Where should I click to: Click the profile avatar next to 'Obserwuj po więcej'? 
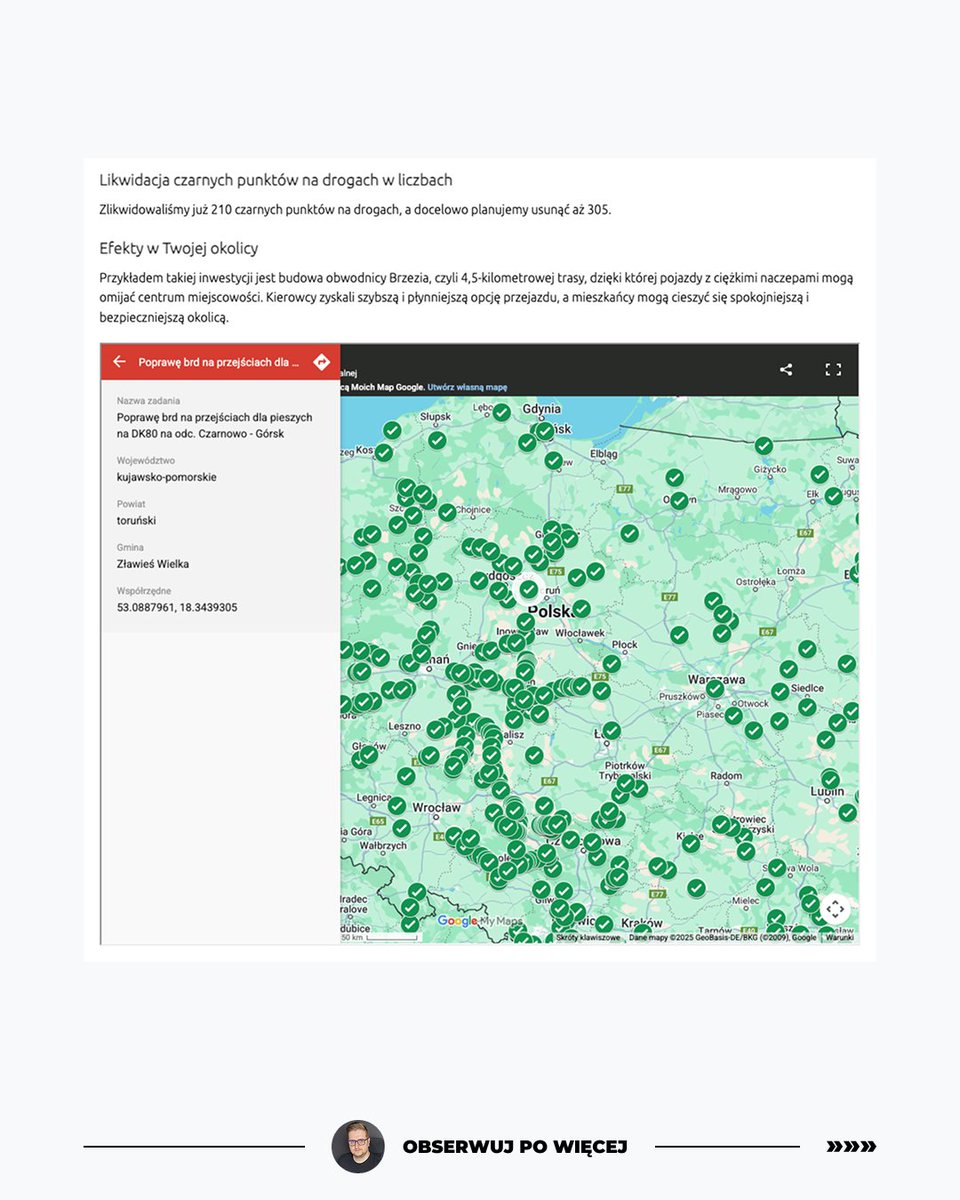[357, 1147]
